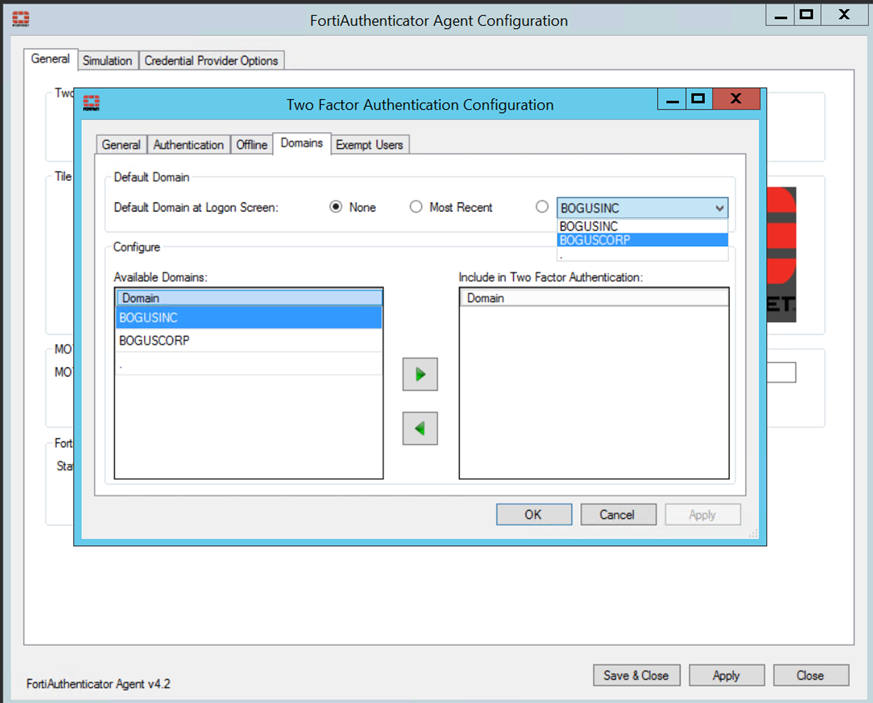Close the Two Factor Authentication dialog
This screenshot has width=873, height=703.
tap(736, 99)
